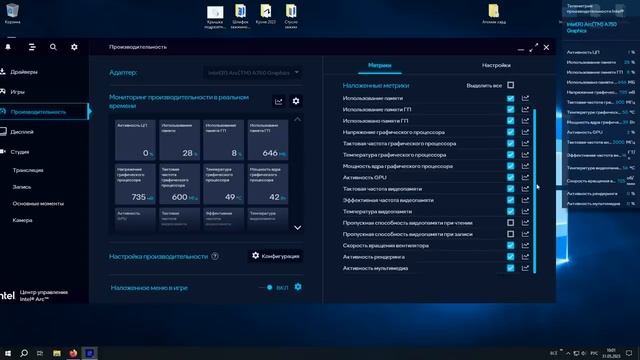
Task: Enable Пропускная способность видеопамяти при записи
Action: (x=510, y=234)
